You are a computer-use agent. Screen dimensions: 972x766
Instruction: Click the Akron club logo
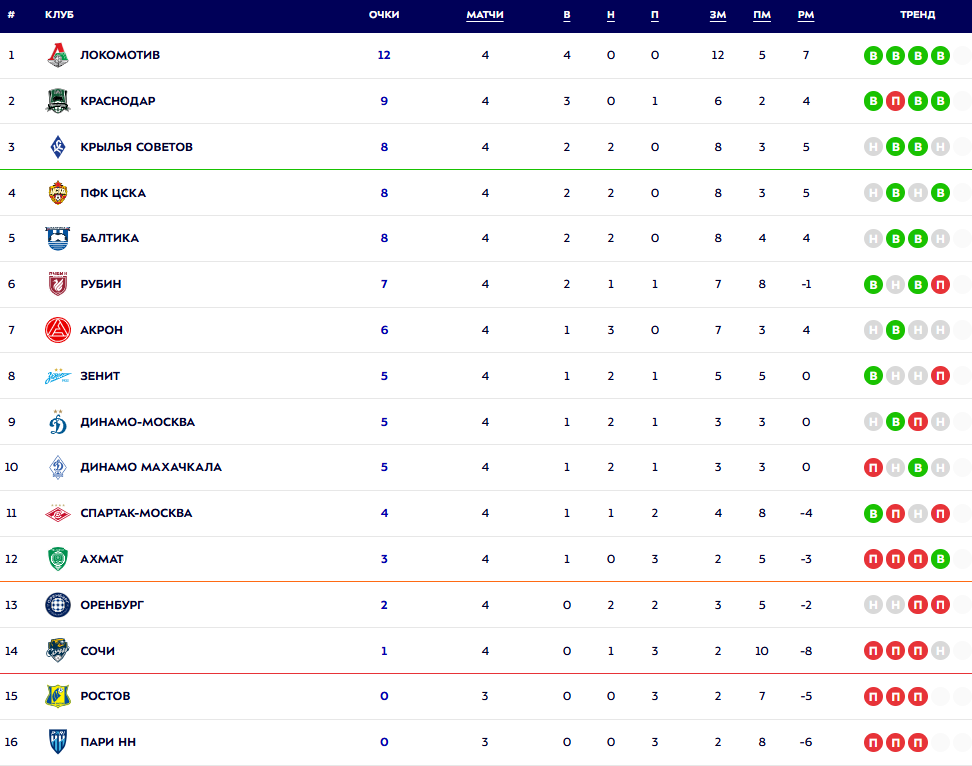pyautogui.click(x=58, y=330)
